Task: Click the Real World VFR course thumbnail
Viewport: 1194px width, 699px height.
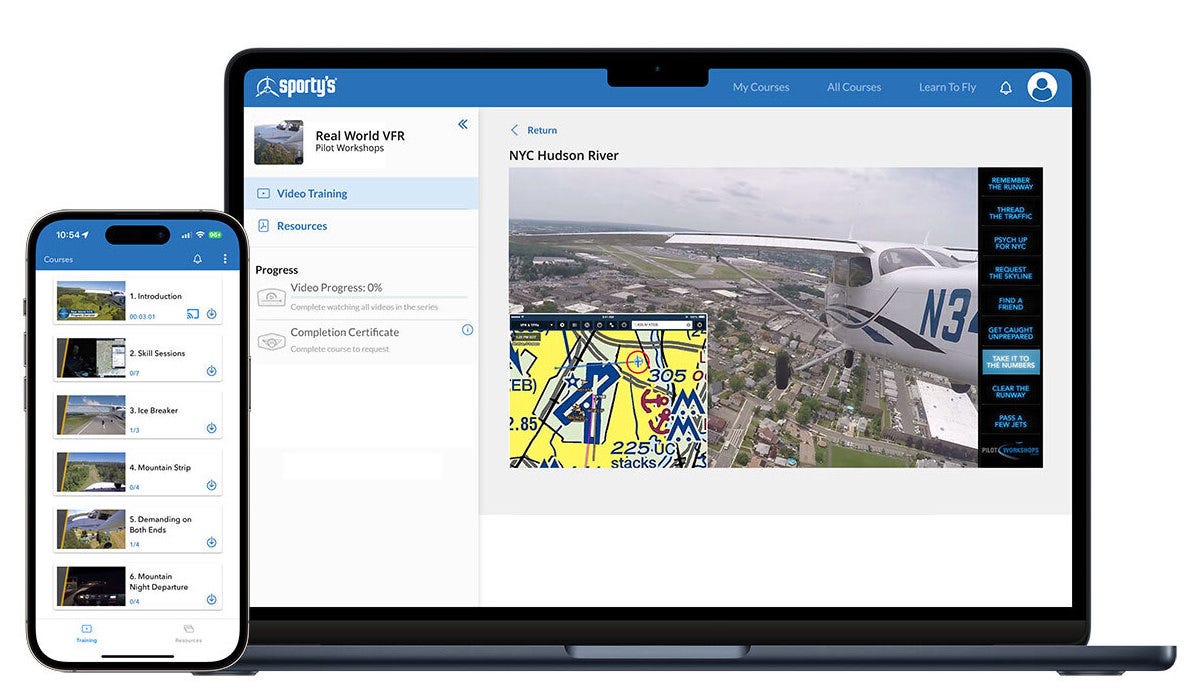Action: [279, 142]
